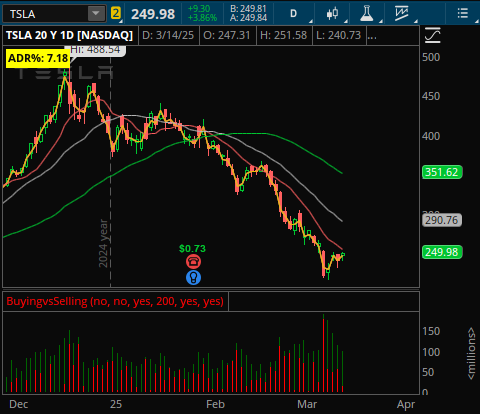Click the Mar label on time axis
The image size is (480, 414).
[x=307, y=404]
